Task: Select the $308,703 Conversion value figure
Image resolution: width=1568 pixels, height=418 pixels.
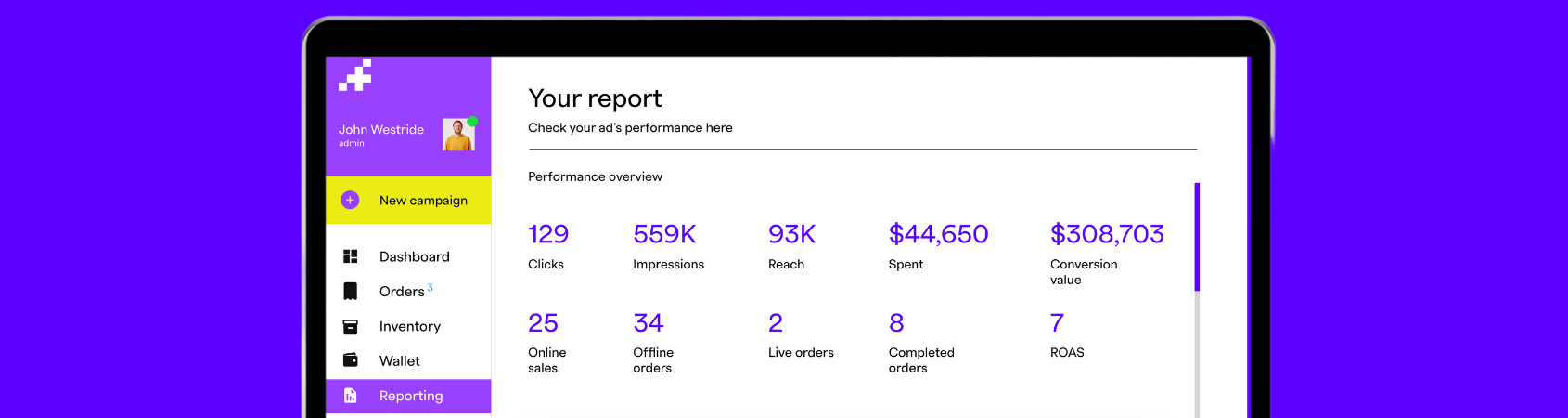Action: pos(1107,234)
